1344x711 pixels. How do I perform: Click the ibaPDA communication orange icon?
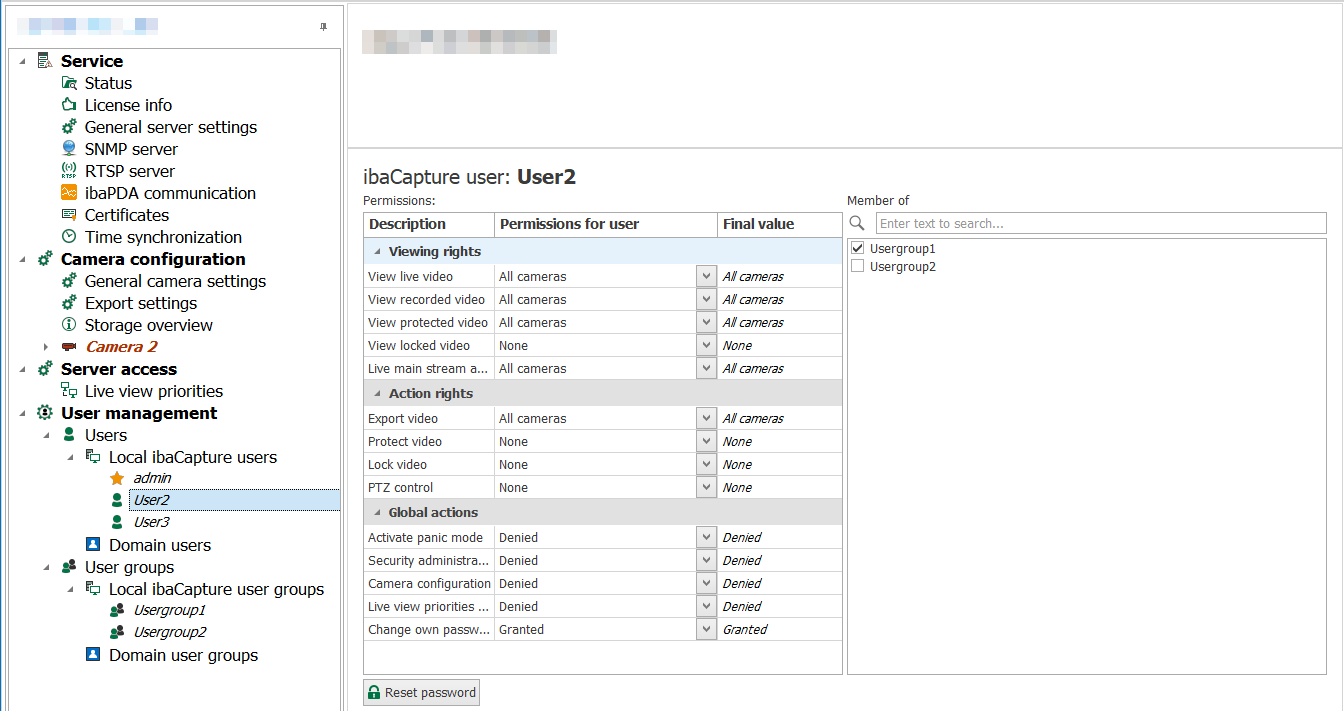[x=69, y=193]
